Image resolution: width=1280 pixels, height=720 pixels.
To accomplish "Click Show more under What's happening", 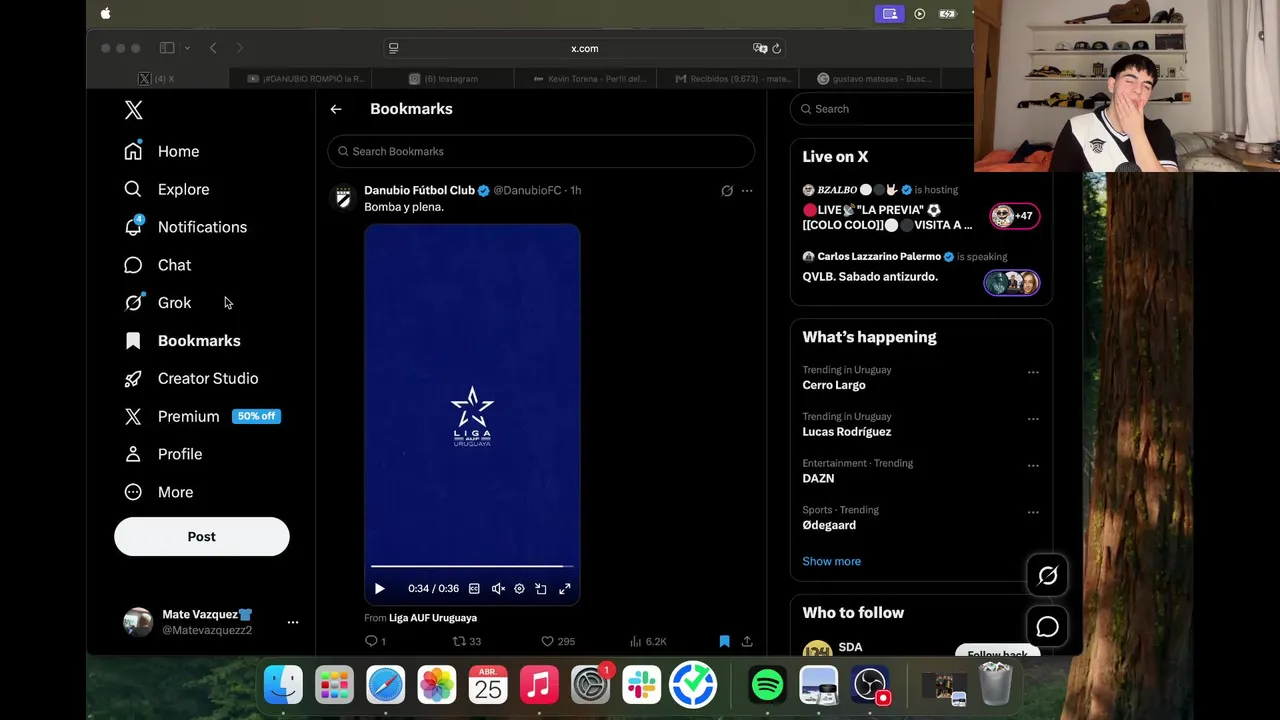I will click(x=831, y=561).
